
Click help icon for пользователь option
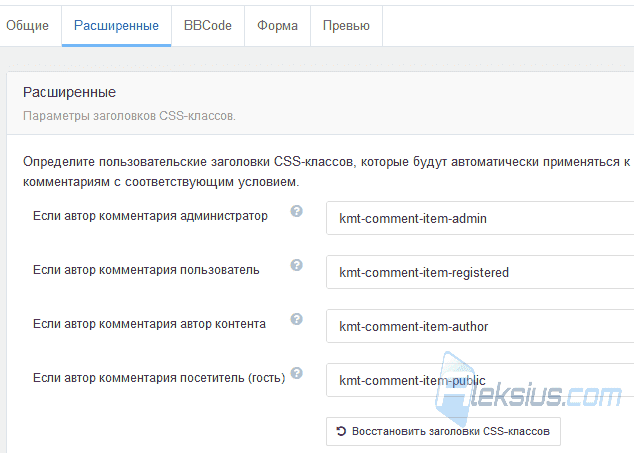click(296, 265)
